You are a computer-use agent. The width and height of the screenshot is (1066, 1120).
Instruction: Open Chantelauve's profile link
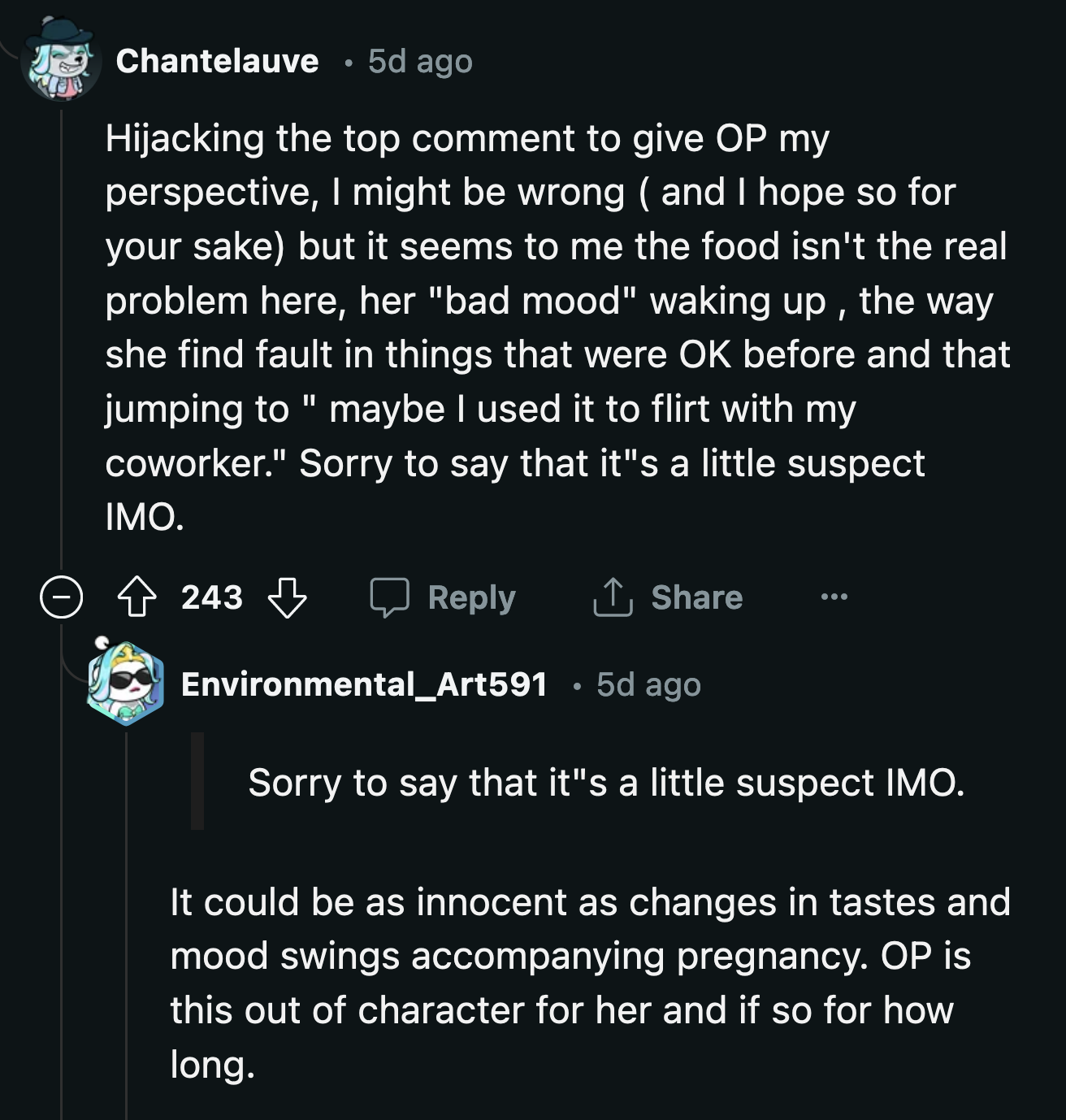(217, 61)
